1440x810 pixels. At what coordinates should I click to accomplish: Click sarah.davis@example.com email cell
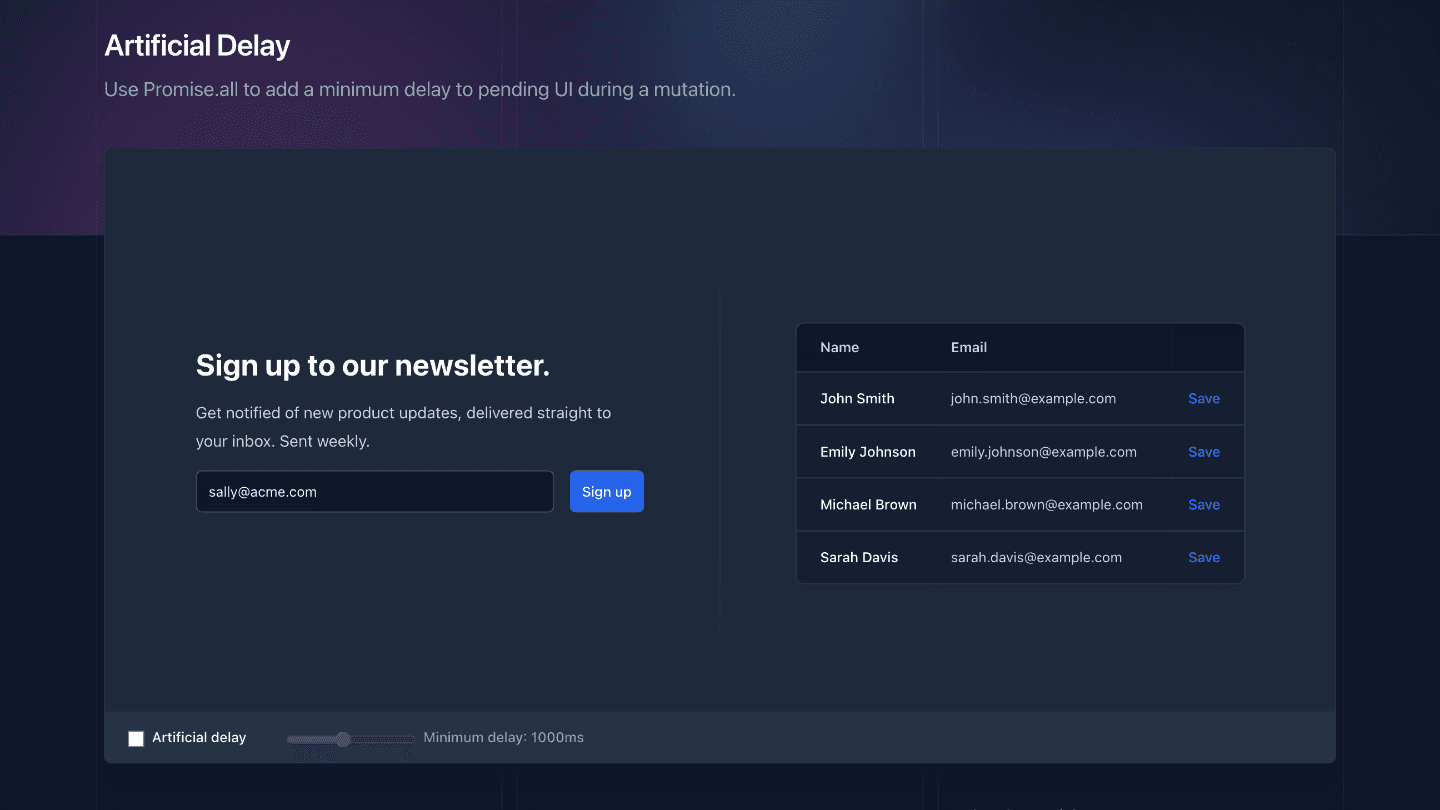click(x=1036, y=558)
